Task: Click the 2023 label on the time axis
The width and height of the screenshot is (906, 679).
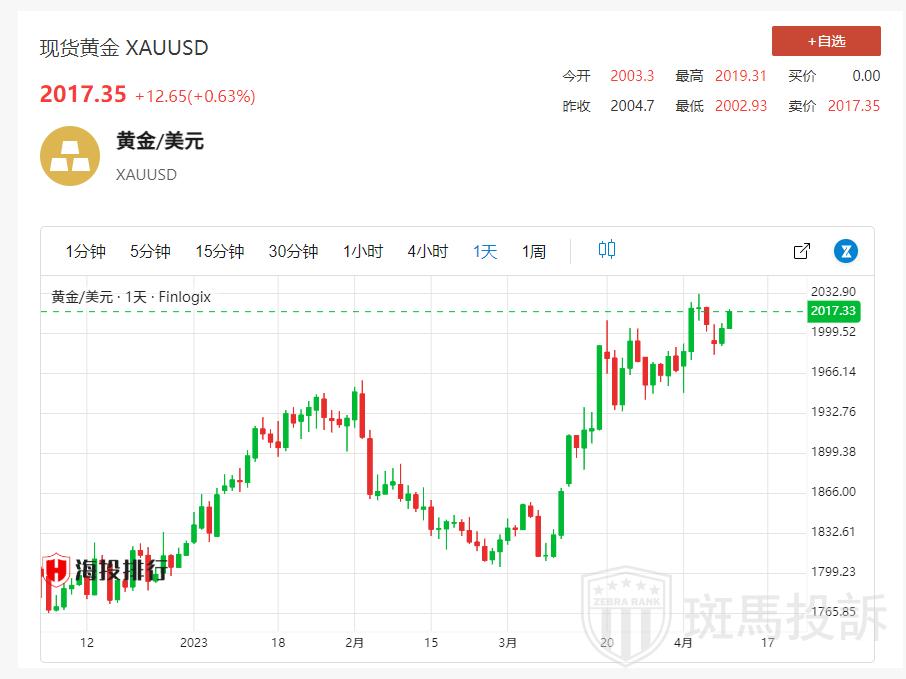Action: (193, 642)
